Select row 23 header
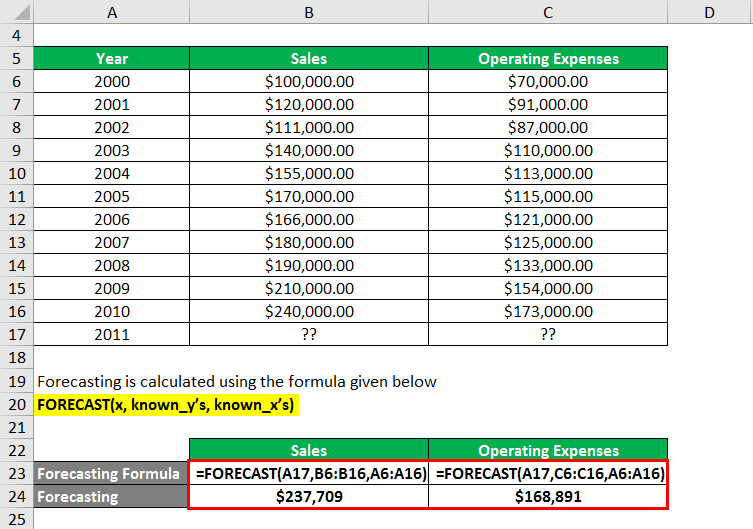Viewport: 753px width, 529px height. (x=17, y=473)
